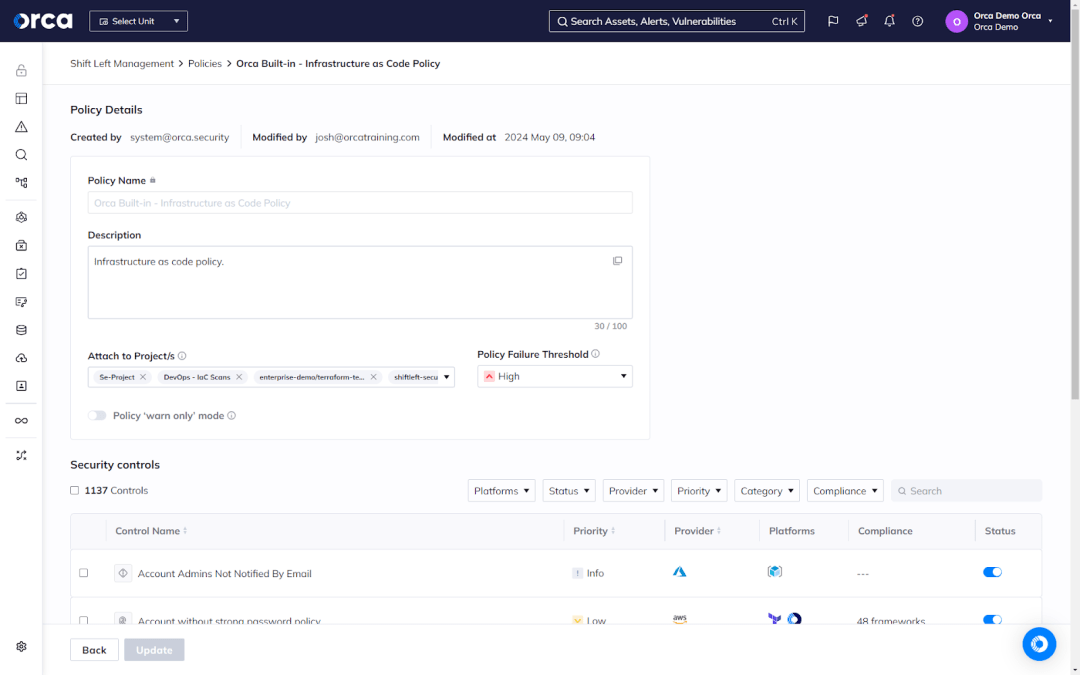The width and height of the screenshot is (1080, 675).
Task: Go to Shift Left Management breadcrumb
Action: coord(122,63)
